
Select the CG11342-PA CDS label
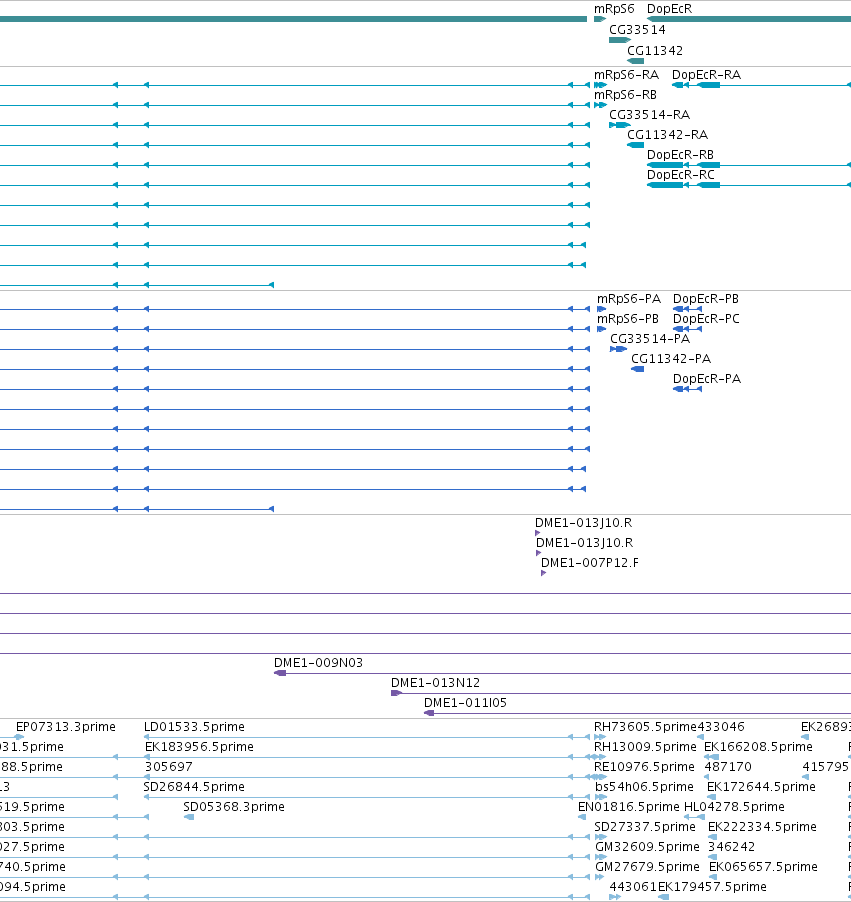point(671,359)
